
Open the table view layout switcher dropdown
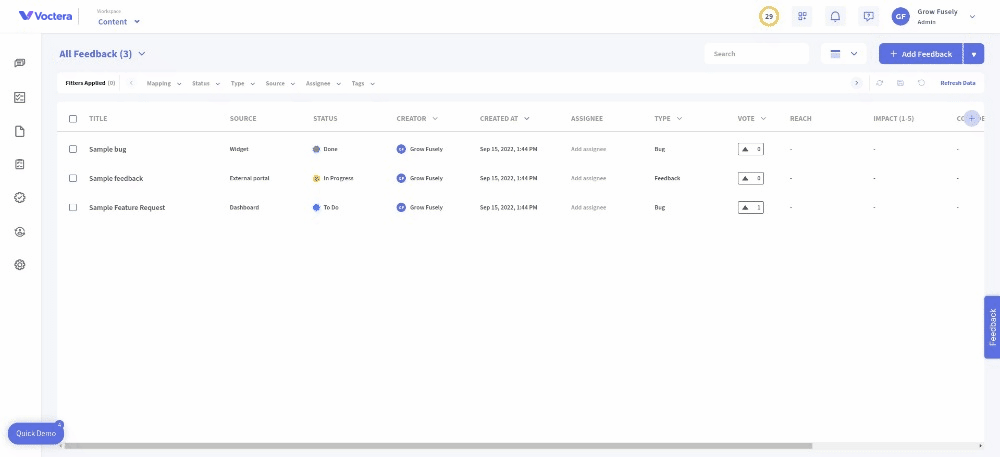pyautogui.click(x=844, y=54)
